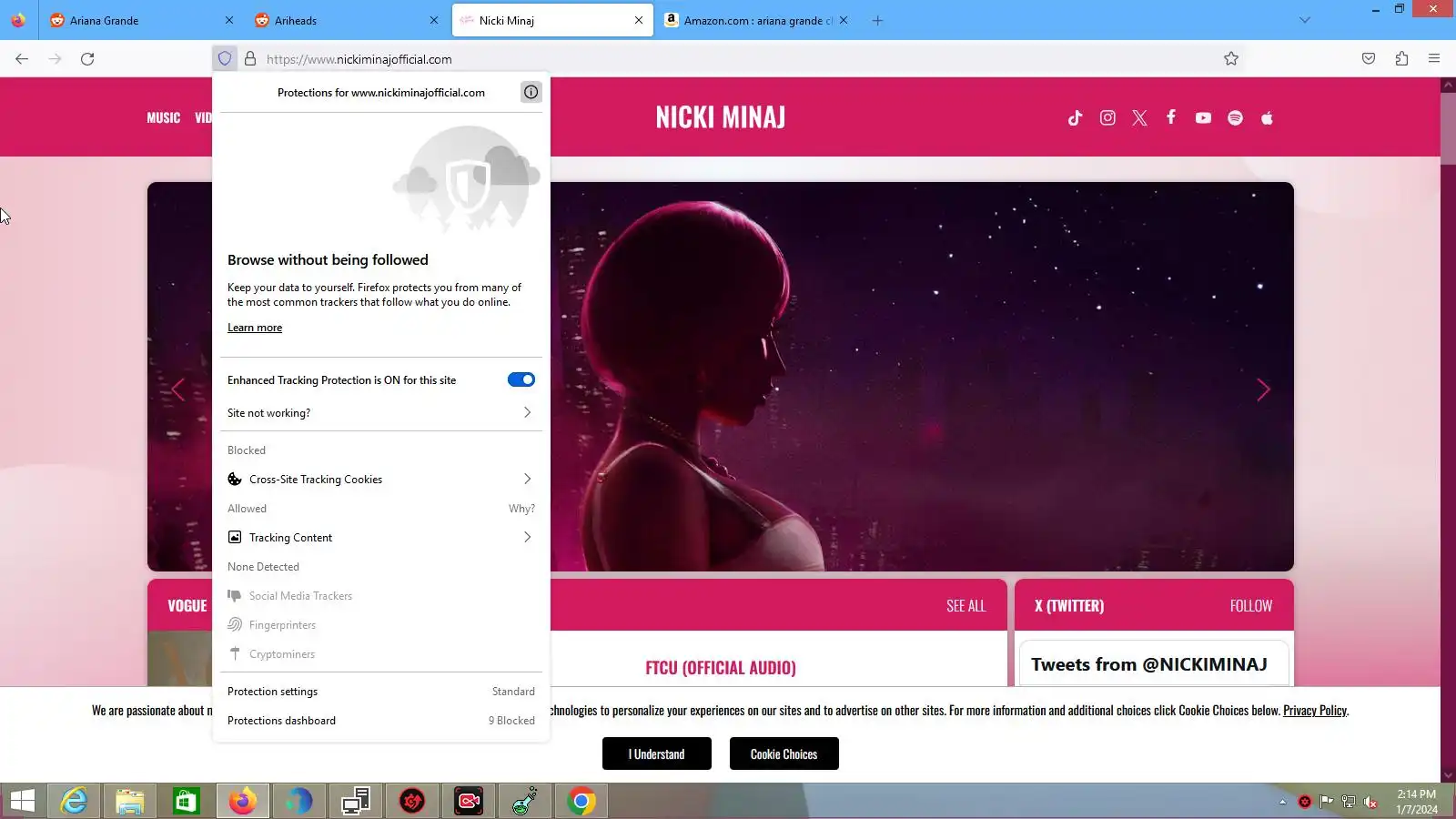The height and width of the screenshot is (819, 1456).
Task: Open the Spotify icon in header
Action: pyautogui.click(x=1235, y=117)
